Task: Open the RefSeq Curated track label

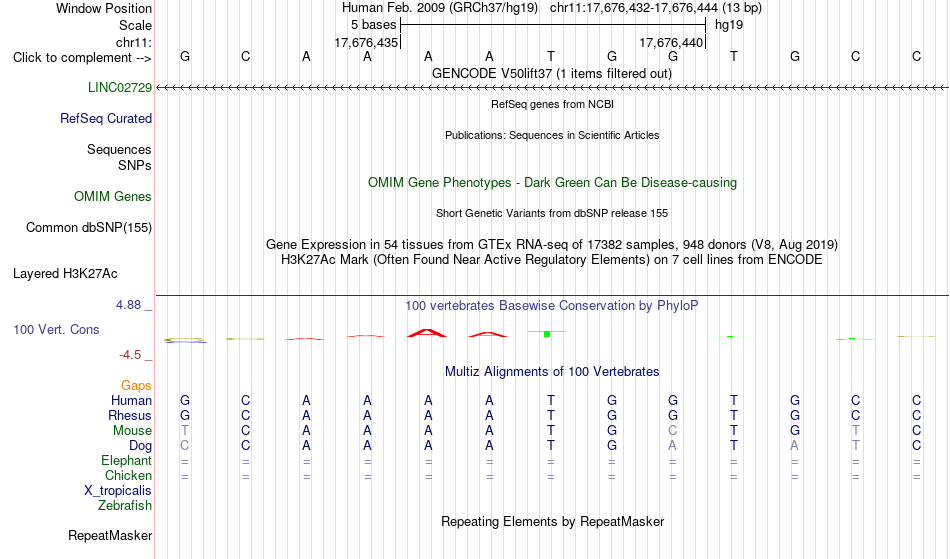Action: point(106,119)
